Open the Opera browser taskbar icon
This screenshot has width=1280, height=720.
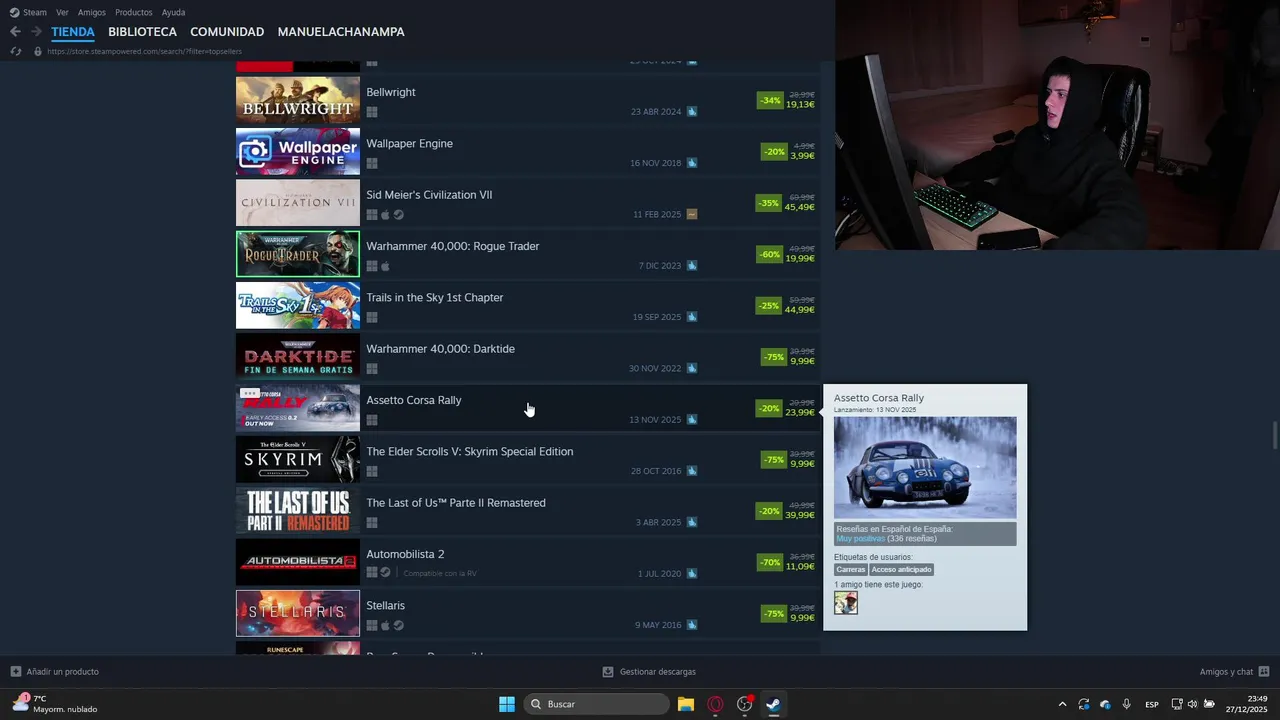715,704
